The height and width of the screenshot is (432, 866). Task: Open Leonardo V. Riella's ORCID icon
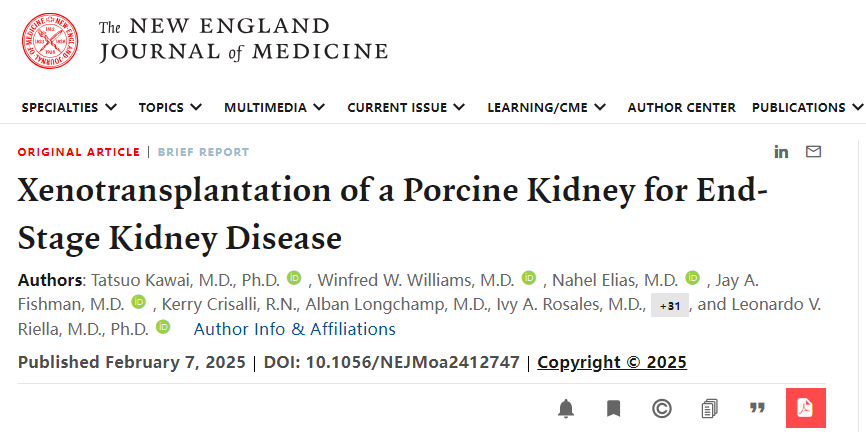tap(162, 328)
